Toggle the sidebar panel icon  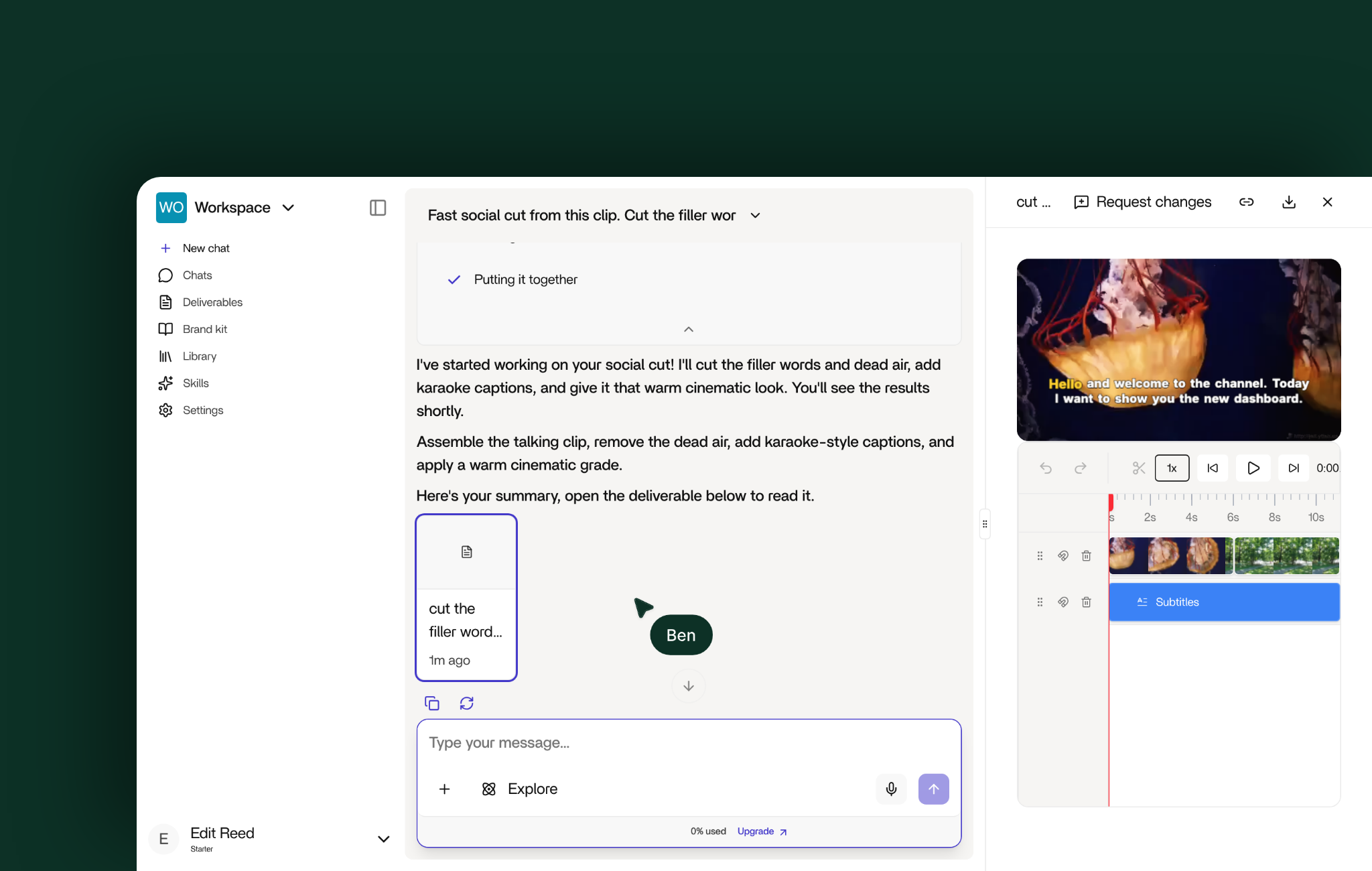tap(378, 208)
